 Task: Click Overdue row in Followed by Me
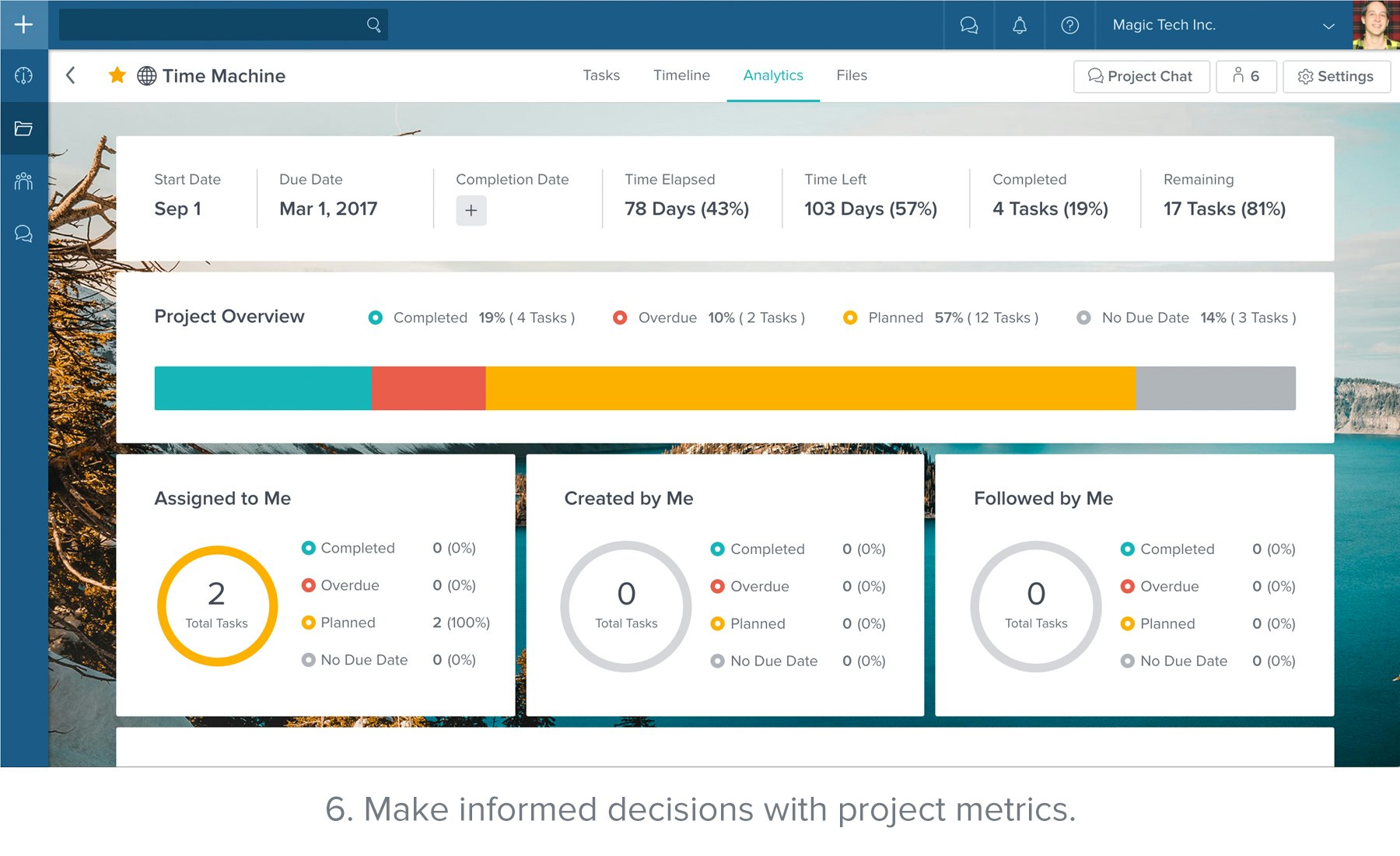[x=1208, y=586]
